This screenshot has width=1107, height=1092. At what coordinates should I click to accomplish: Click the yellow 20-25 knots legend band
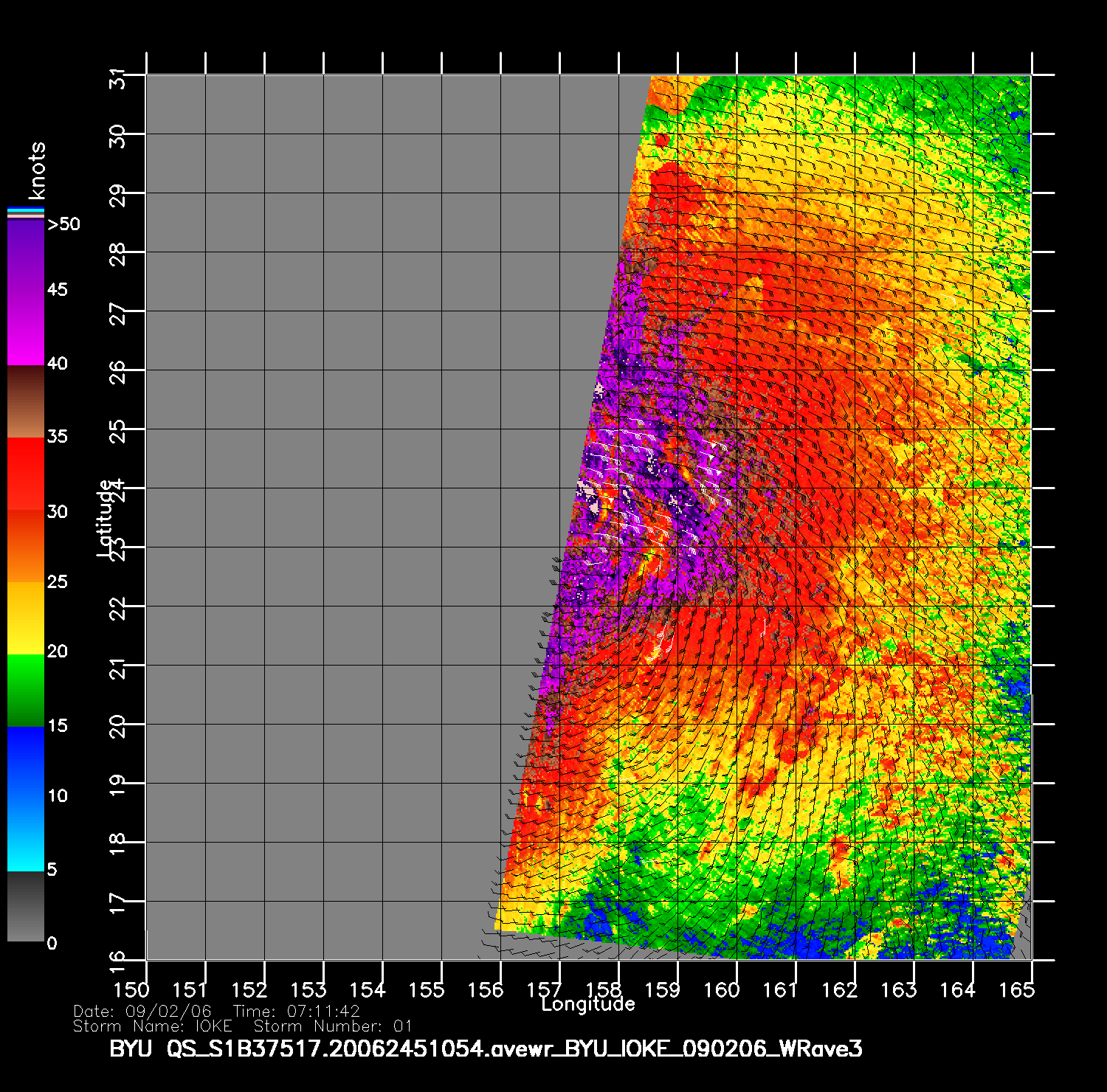pos(26,618)
